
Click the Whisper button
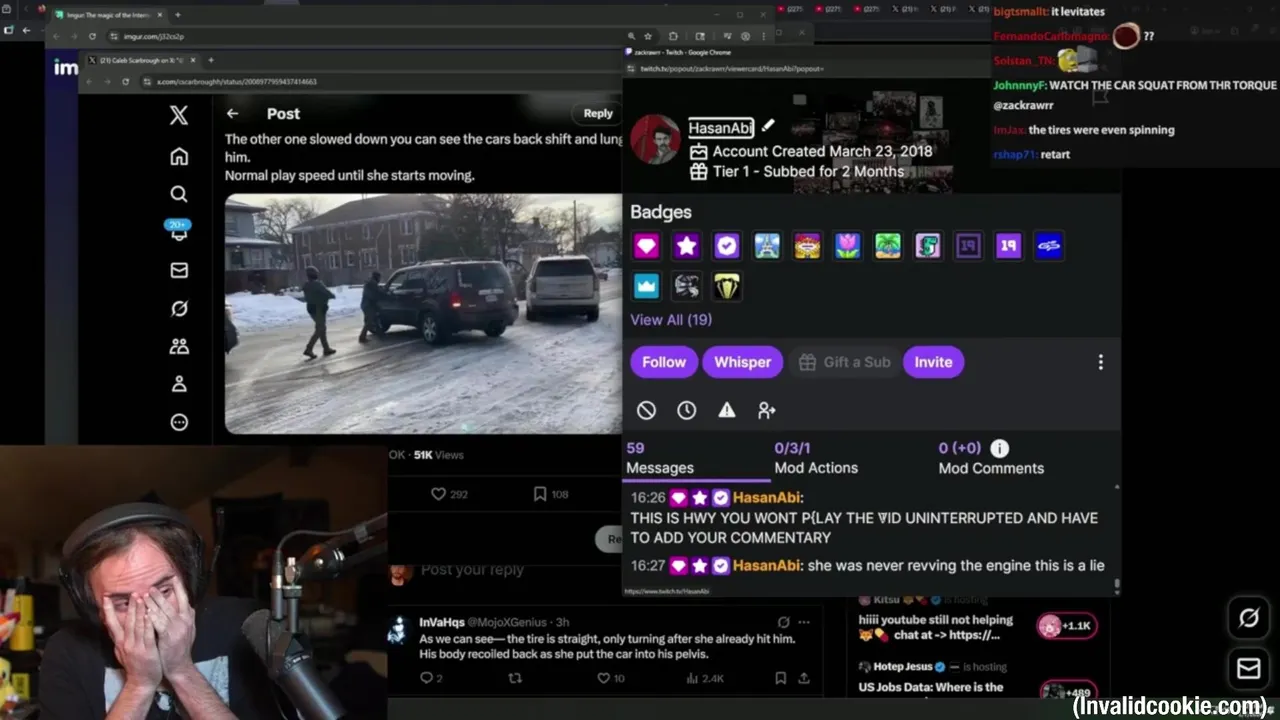(x=742, y=362)
